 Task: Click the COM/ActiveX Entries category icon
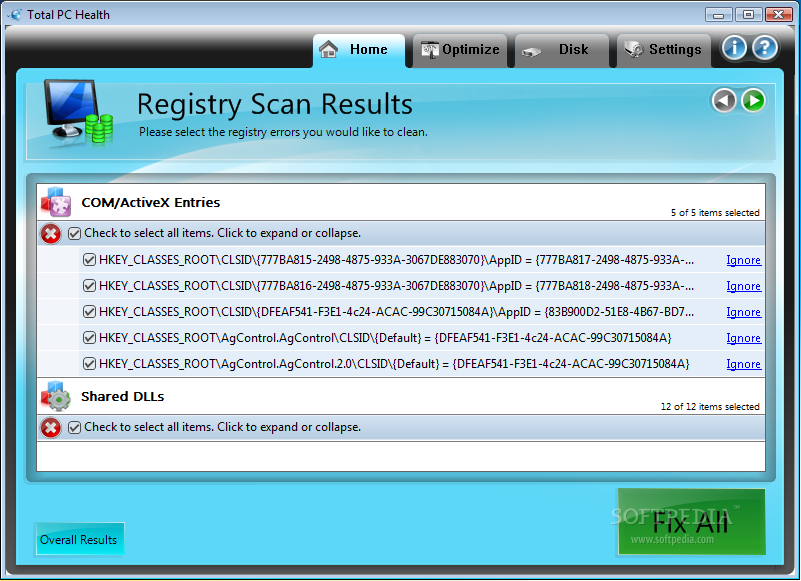pos(56,202)
